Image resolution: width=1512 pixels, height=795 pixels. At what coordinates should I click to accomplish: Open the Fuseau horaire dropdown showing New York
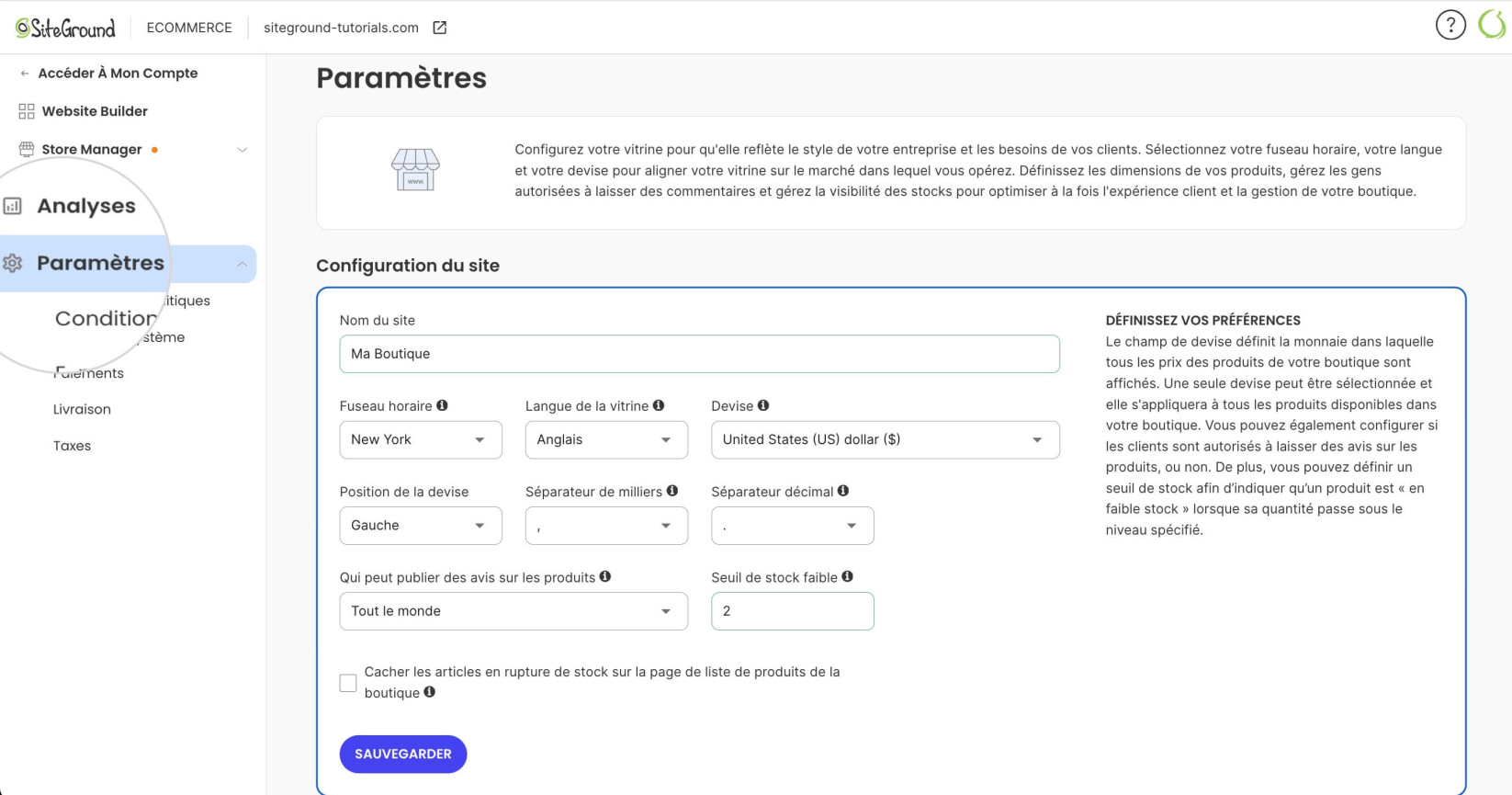(x=421, y=439)
